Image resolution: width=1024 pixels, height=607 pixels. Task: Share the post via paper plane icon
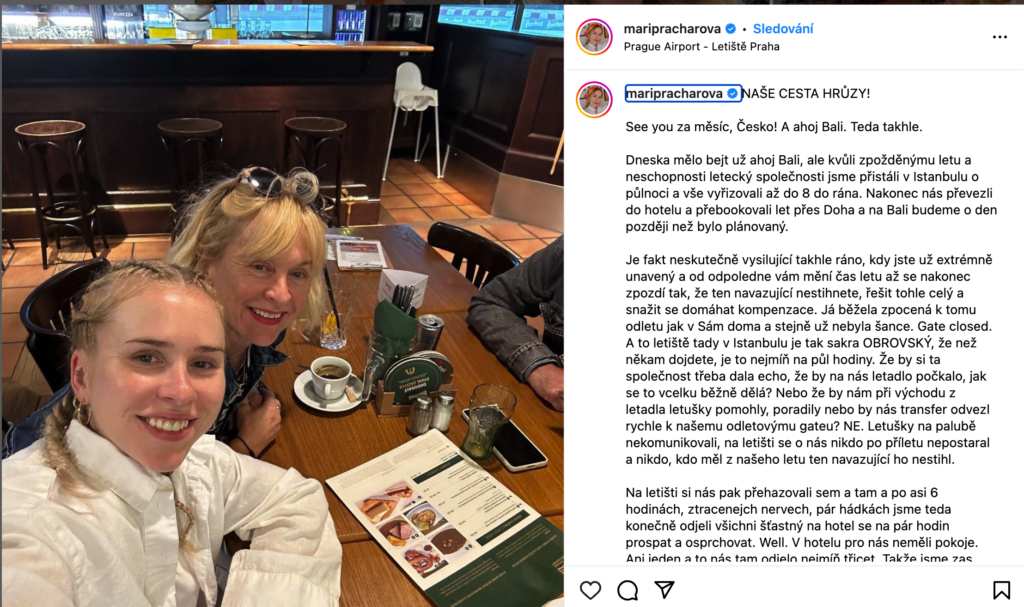pyautogui.click(x=665, y=589)
